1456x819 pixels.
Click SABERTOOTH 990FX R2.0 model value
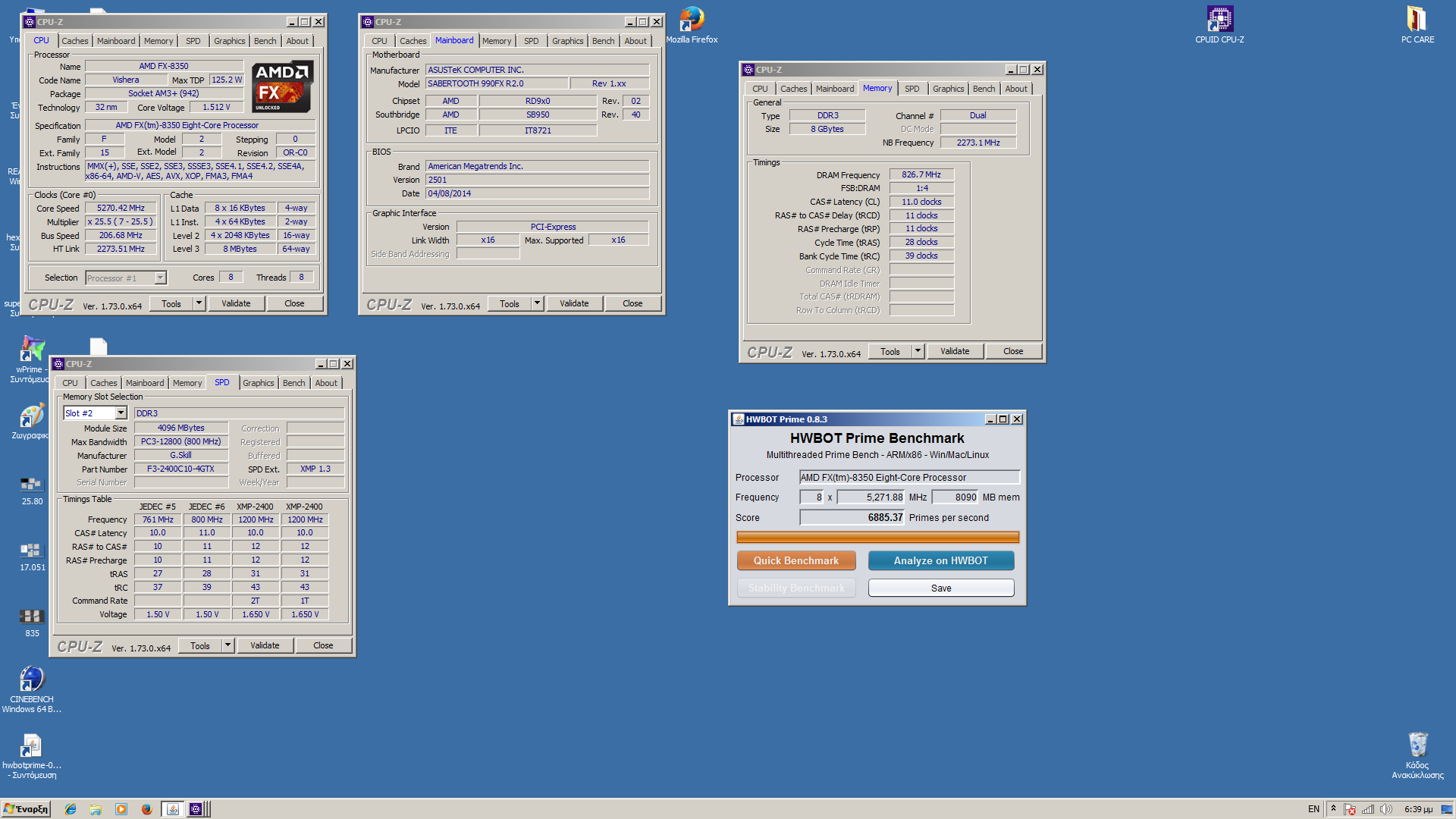(x=497, y=83)
